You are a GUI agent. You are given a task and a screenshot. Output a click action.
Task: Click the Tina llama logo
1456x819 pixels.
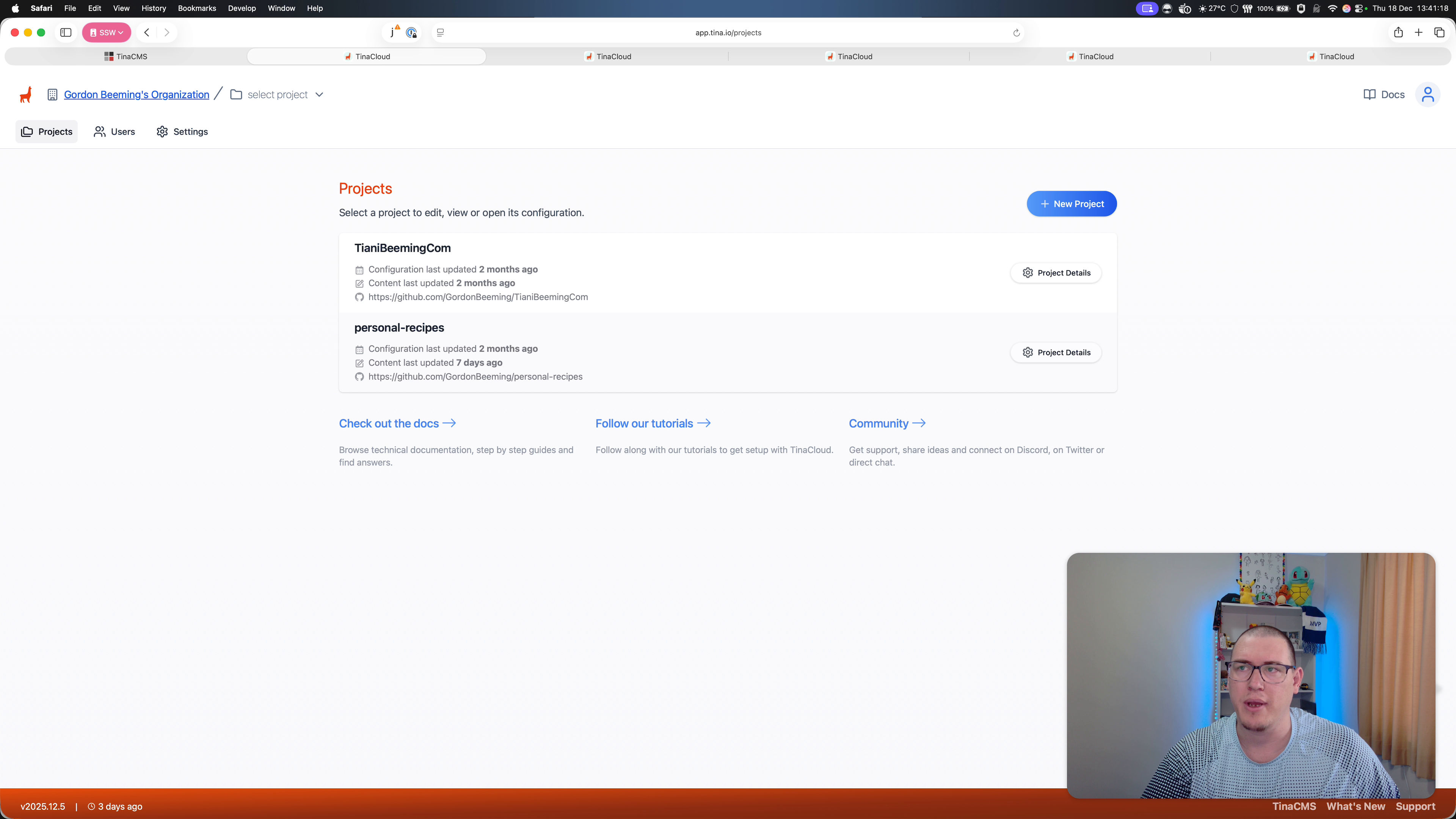[26, 94]
